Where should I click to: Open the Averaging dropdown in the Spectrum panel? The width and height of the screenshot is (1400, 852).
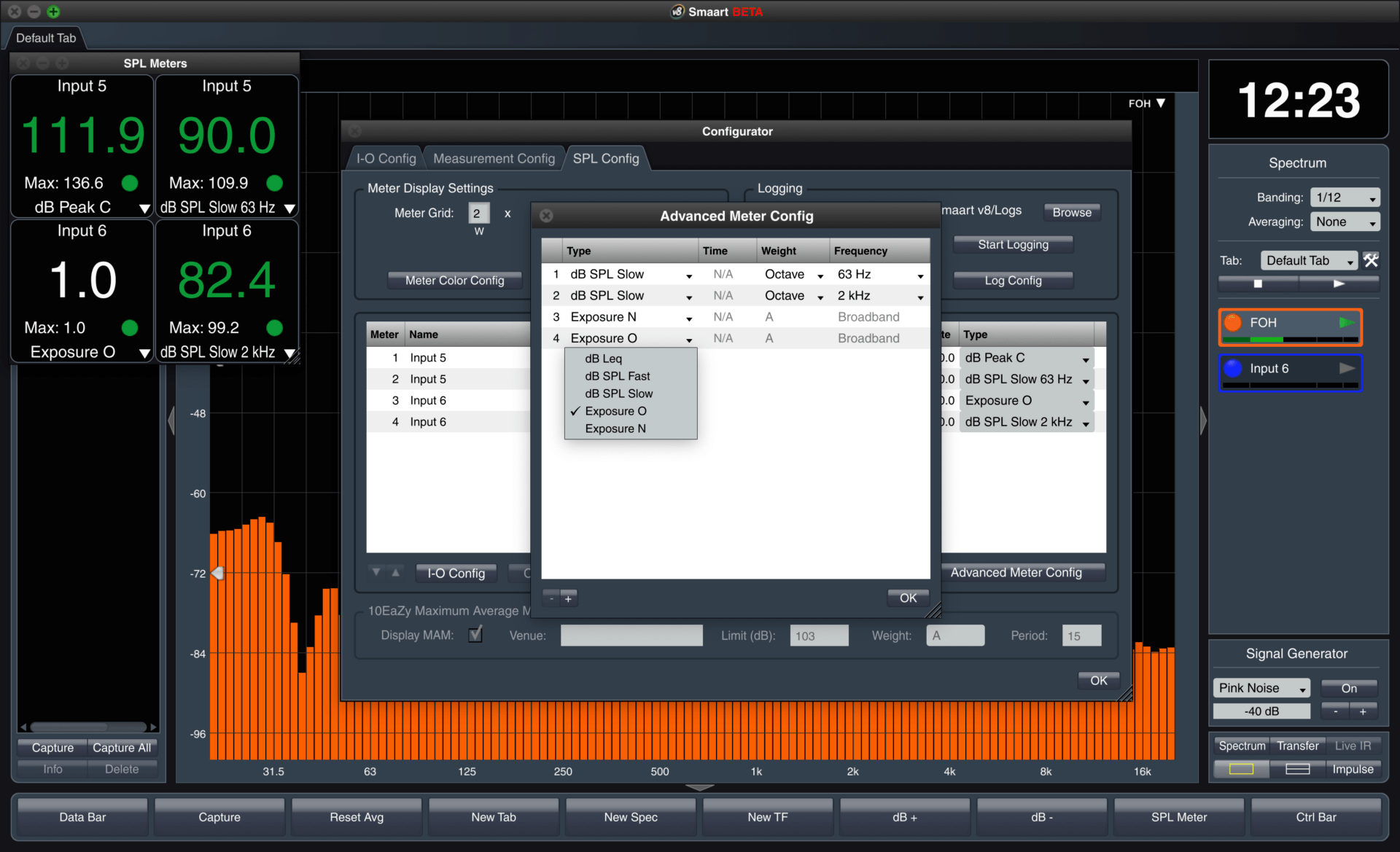click(x=1344, y=222)
